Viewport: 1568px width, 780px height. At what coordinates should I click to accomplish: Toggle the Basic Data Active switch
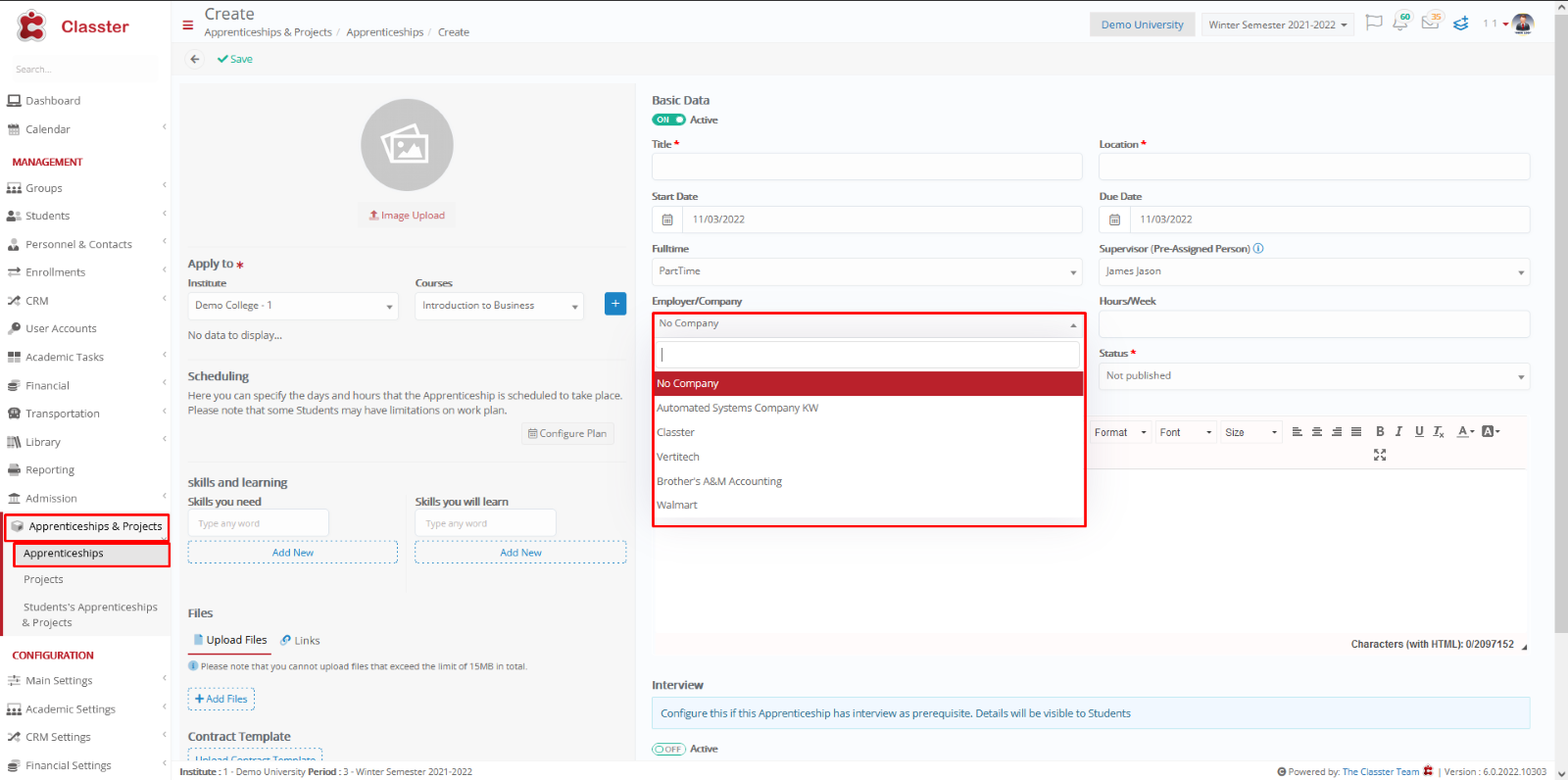pyautogui.click(x=668, y=120)
